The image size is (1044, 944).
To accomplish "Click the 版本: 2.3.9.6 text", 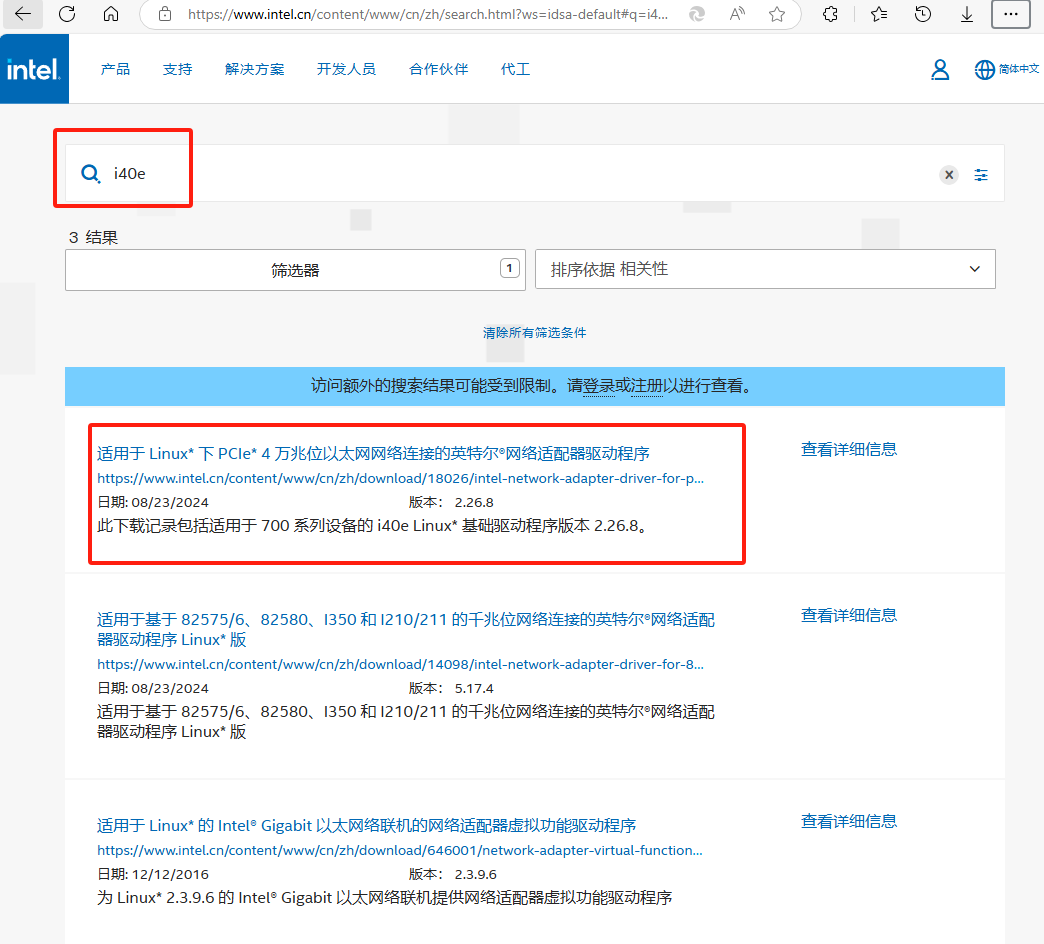I will (452, 874).
